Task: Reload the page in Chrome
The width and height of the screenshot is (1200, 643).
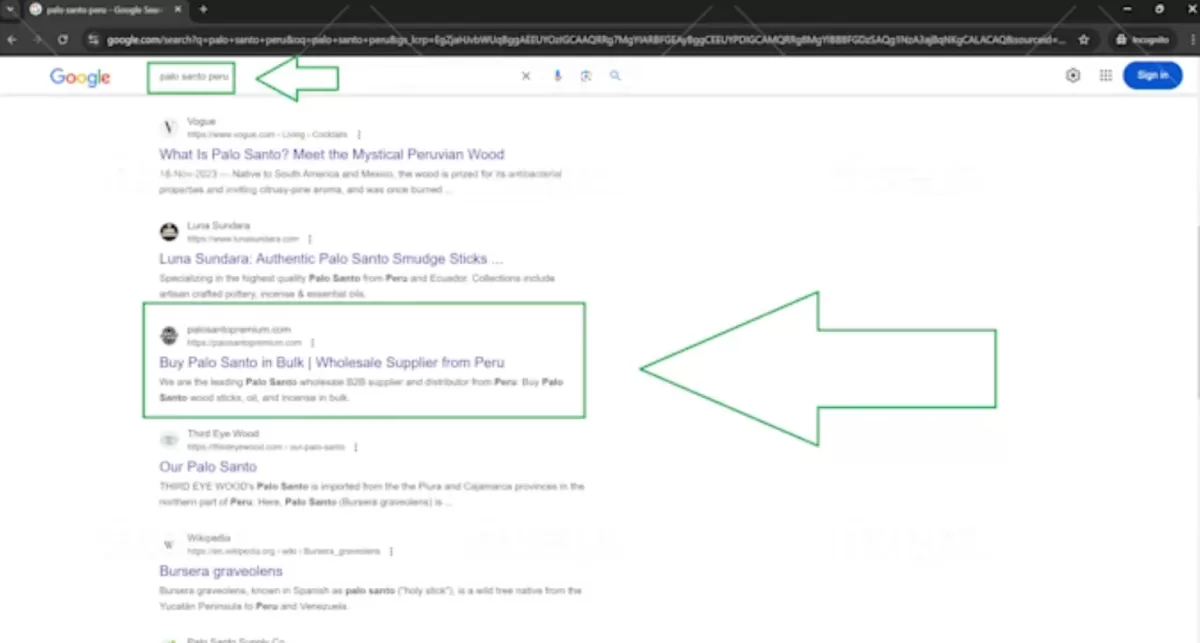Action: 63,39
